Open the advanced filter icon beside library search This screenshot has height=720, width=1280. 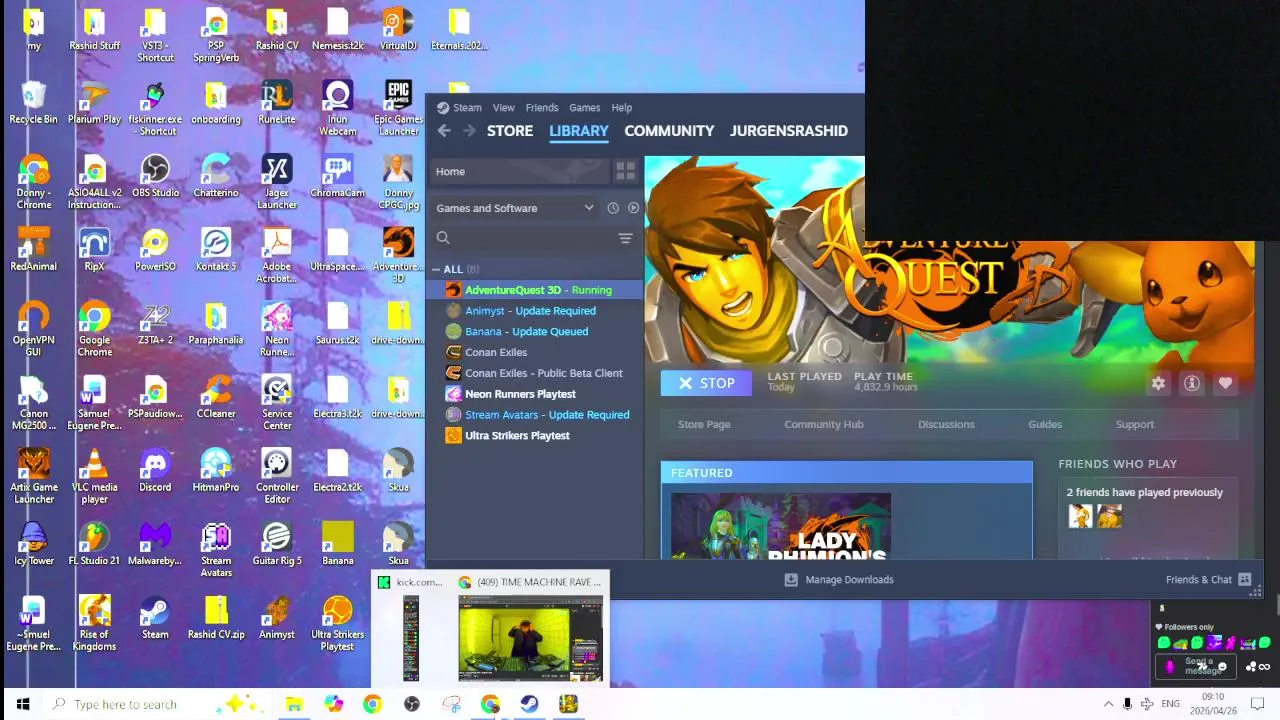(x=625, y=238)
